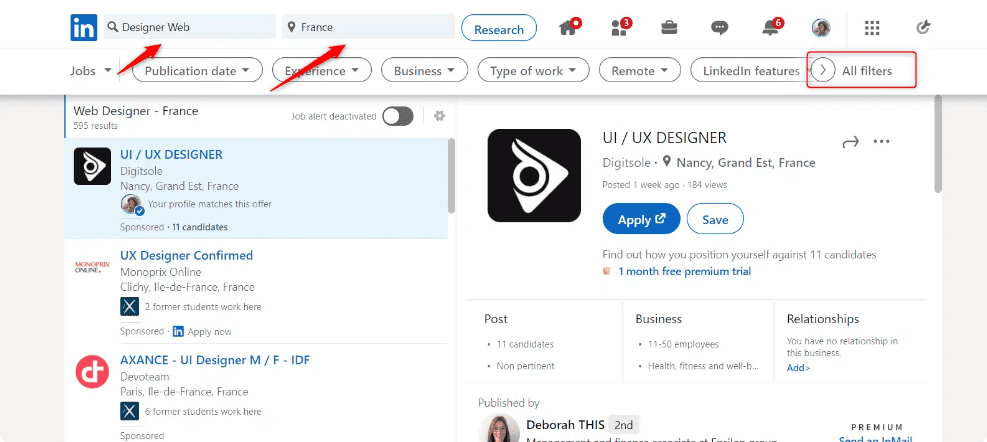Open the Publication date filter

pos(197,71)
